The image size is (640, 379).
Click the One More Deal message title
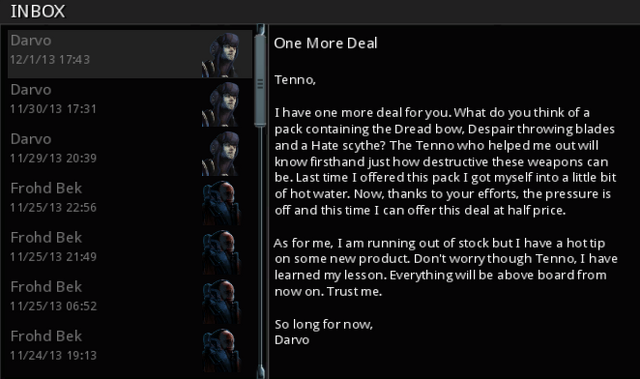(325, 43)
